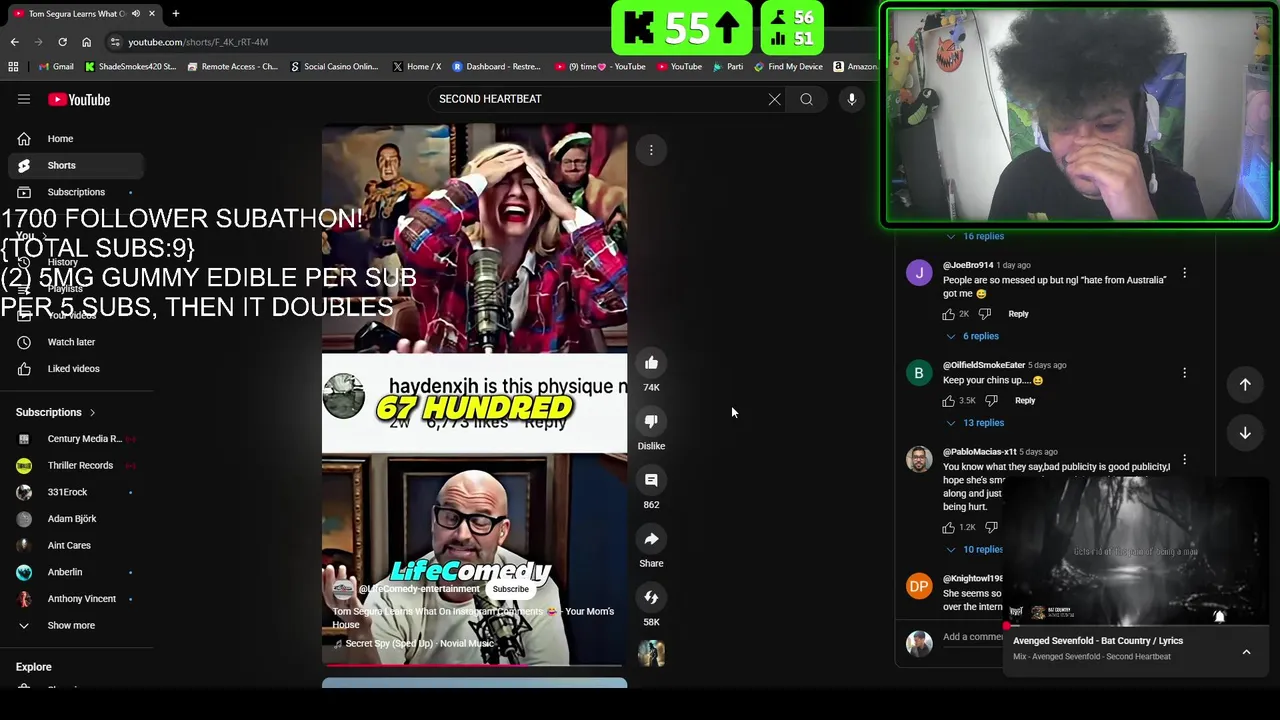Open OilfieldSmokeEater comment options menu

(x=1185, y=373)
